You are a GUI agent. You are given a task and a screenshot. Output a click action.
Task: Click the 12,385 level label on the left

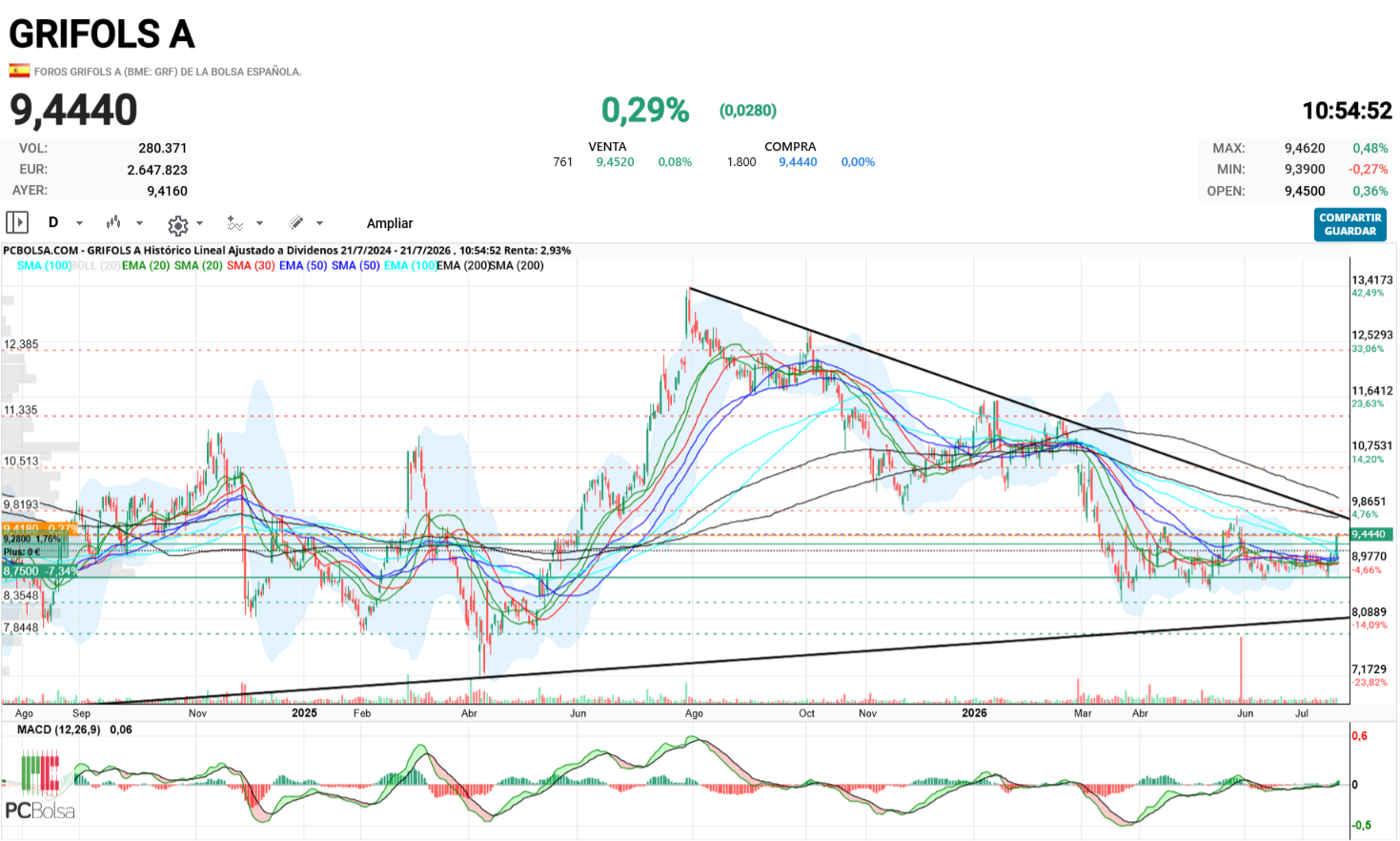coord(21,344)
